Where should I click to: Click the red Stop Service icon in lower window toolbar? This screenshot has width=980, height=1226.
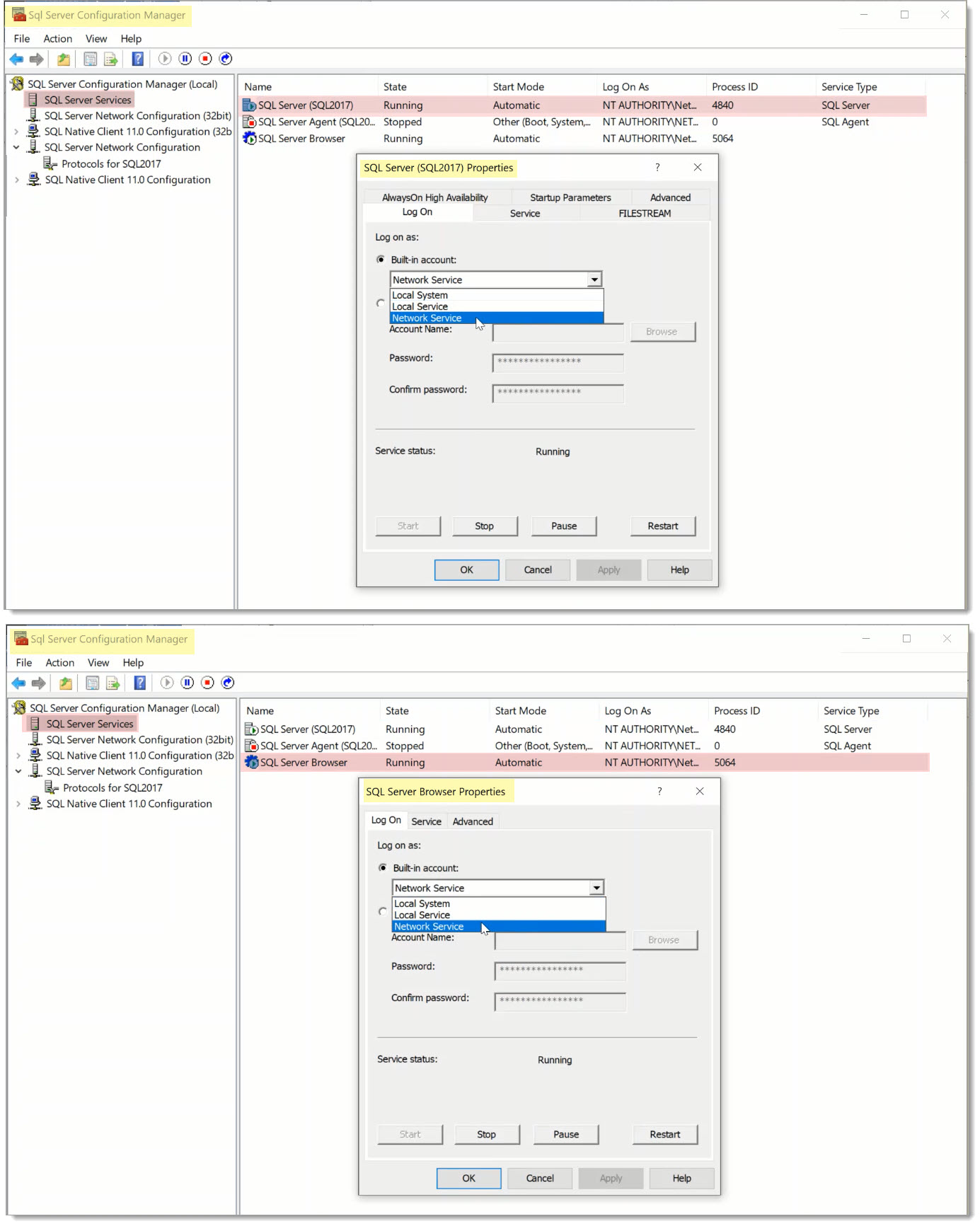click(207, 683)
